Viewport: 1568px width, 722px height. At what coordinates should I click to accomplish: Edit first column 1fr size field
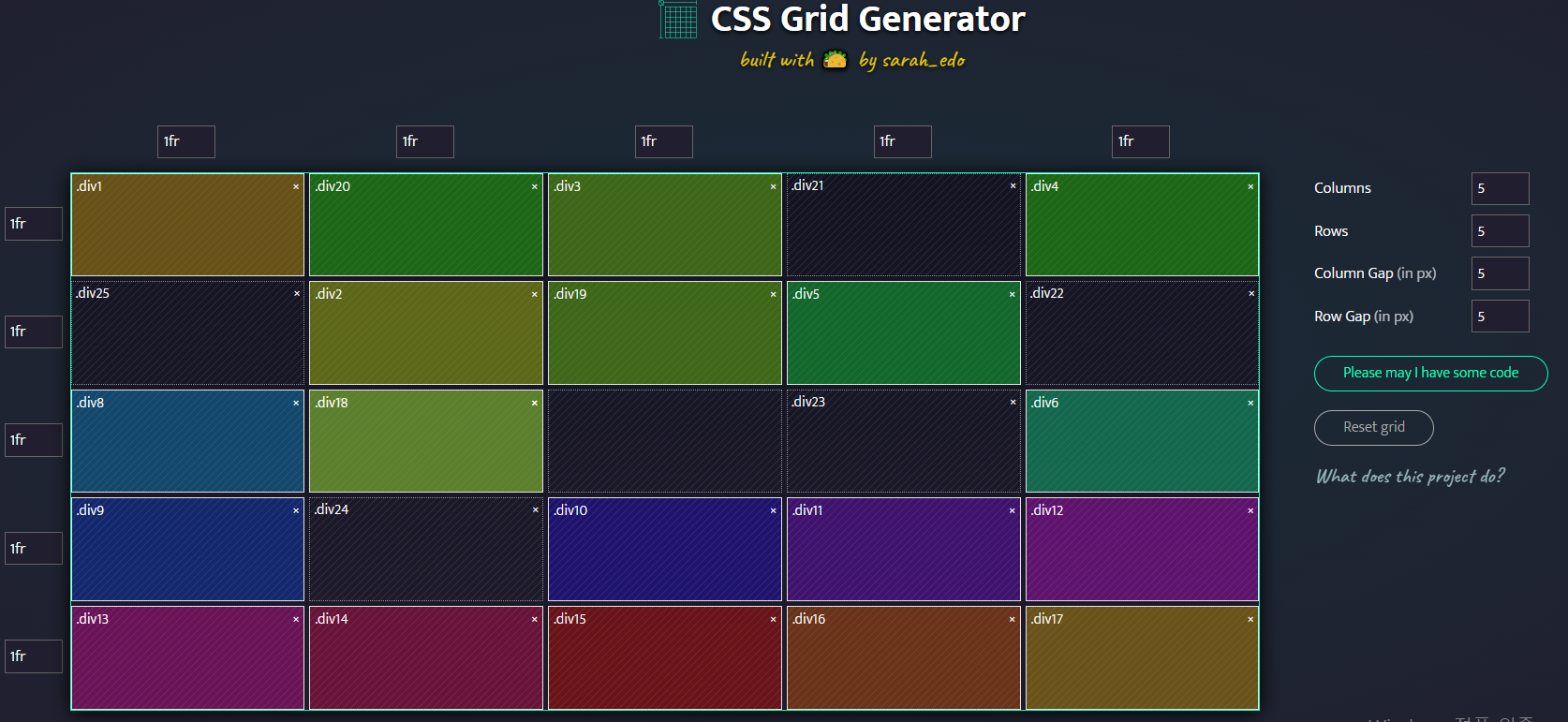[186, 141]
